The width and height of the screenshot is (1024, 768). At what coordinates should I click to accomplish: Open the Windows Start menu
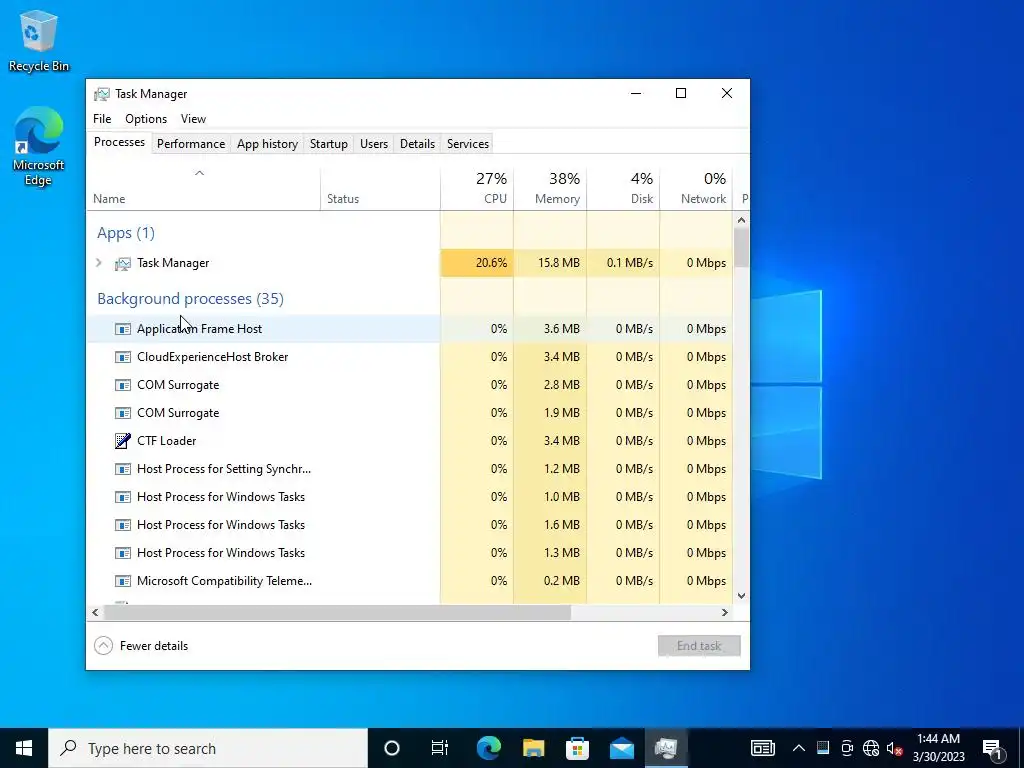pyautogui.click(x=24, y=748)
